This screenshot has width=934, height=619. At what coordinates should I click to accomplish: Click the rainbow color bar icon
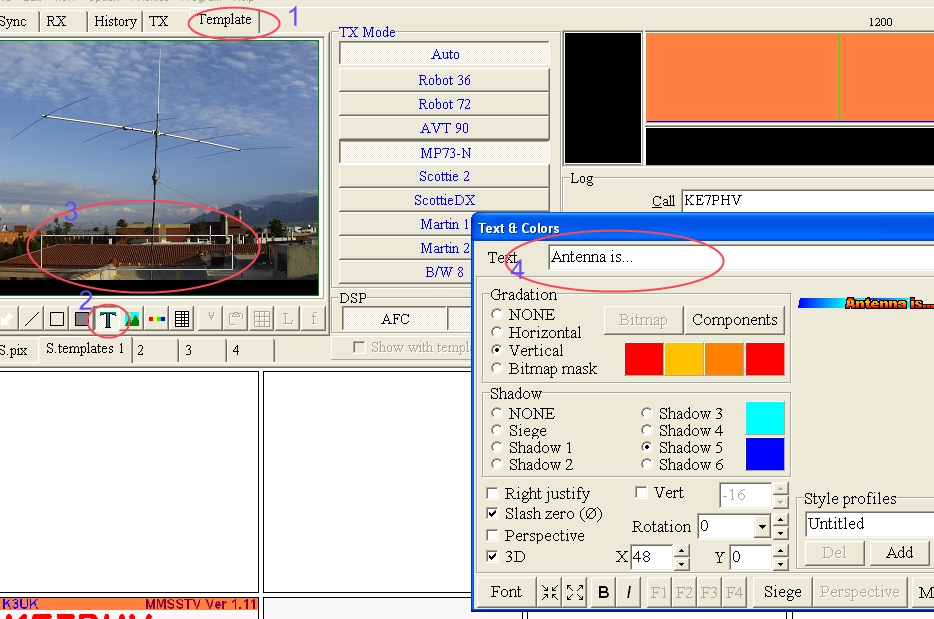click(157, 319)
